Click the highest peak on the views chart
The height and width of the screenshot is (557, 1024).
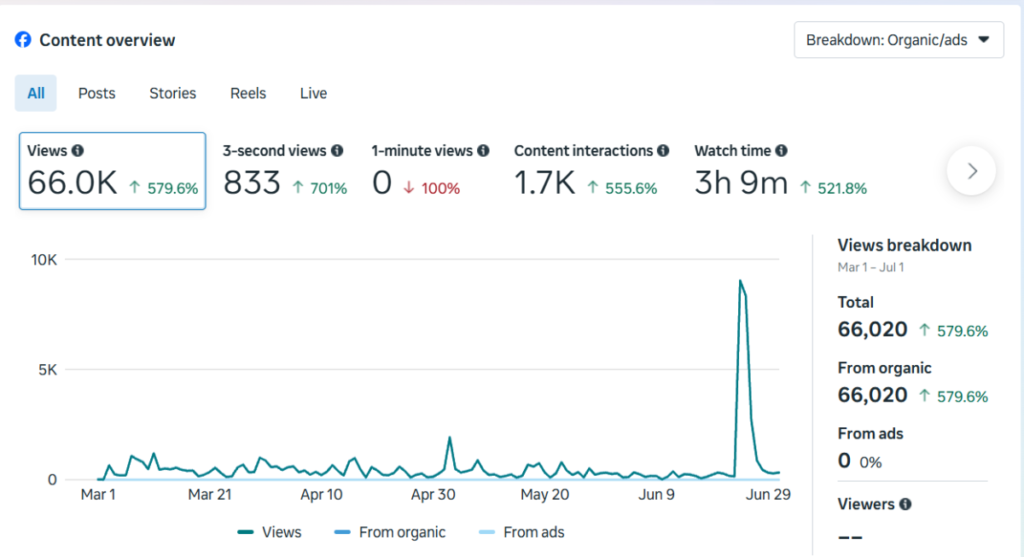(x=740, y=282)
